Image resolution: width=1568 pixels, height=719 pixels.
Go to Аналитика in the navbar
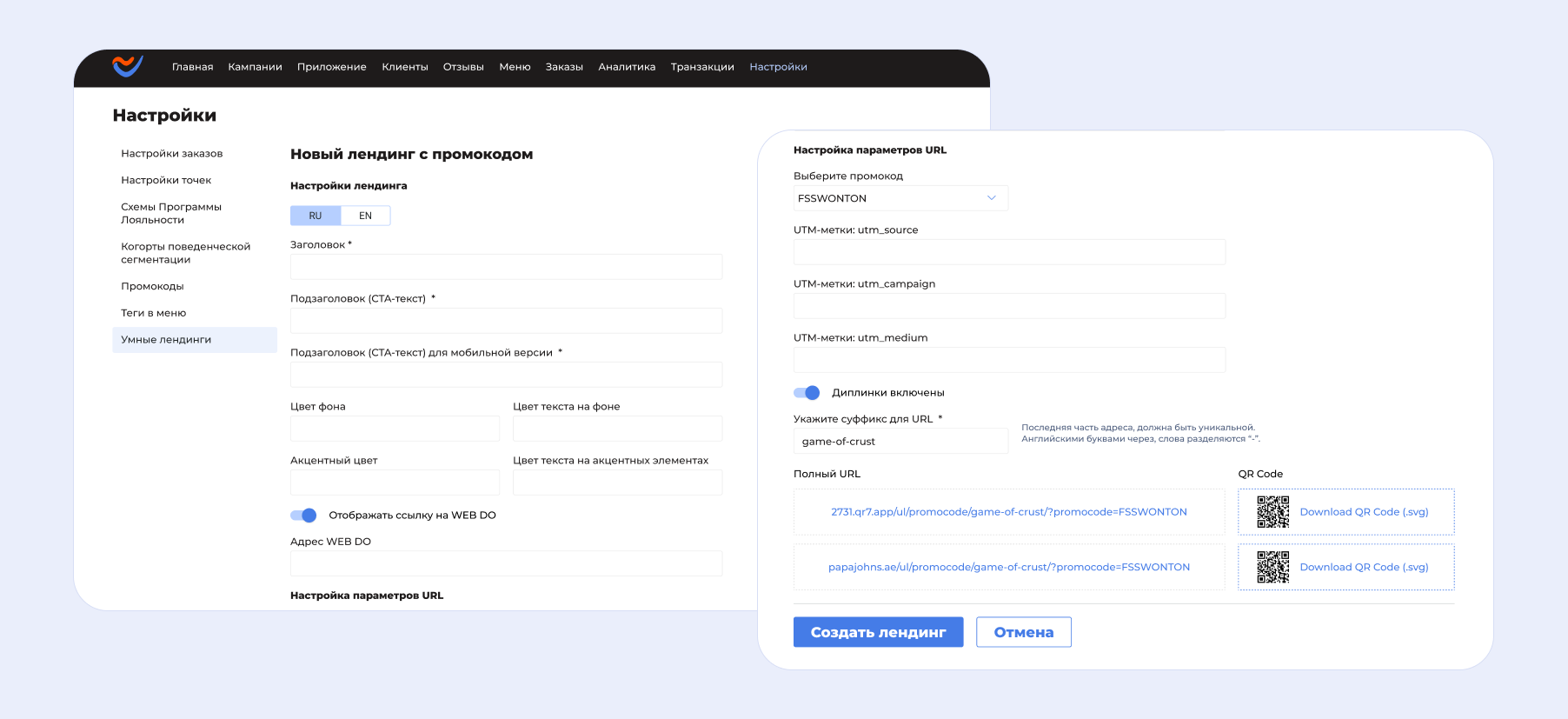click(627, 67)
